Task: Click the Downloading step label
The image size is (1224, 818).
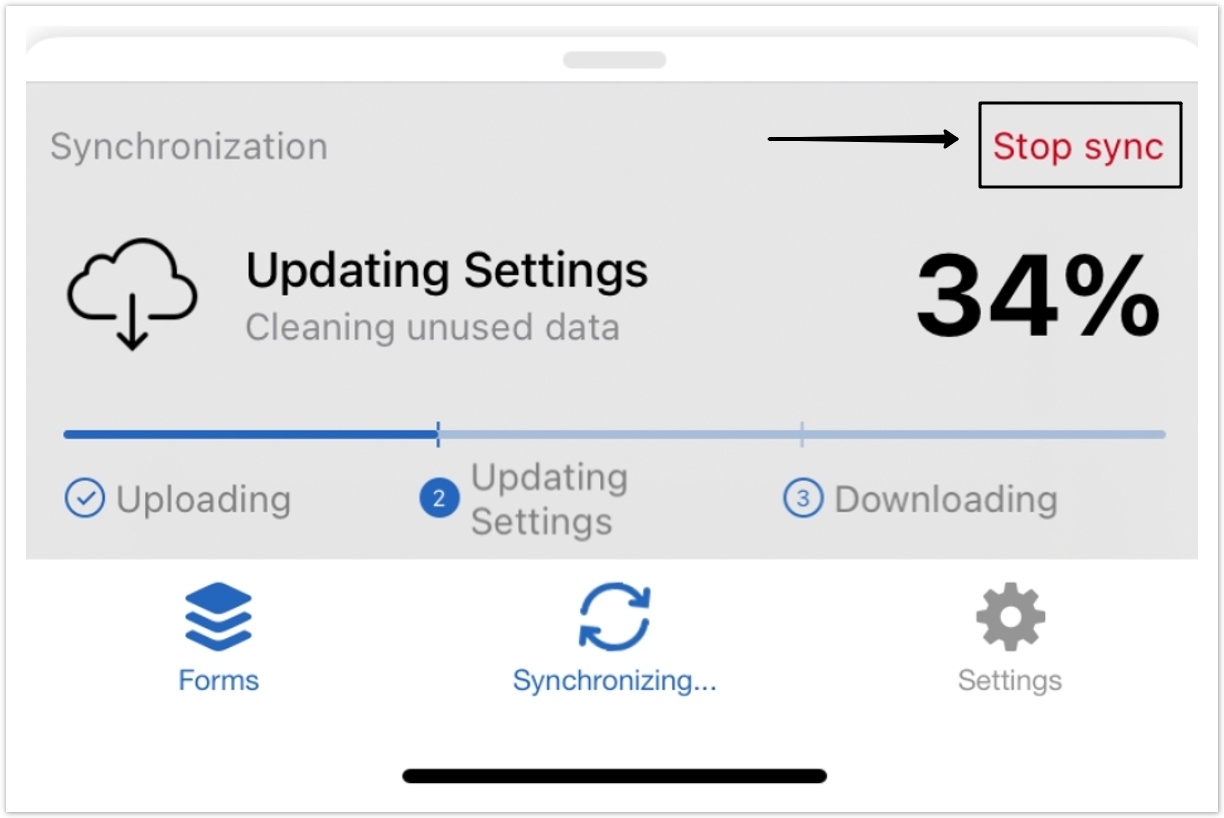Action: tap(945, 499)
